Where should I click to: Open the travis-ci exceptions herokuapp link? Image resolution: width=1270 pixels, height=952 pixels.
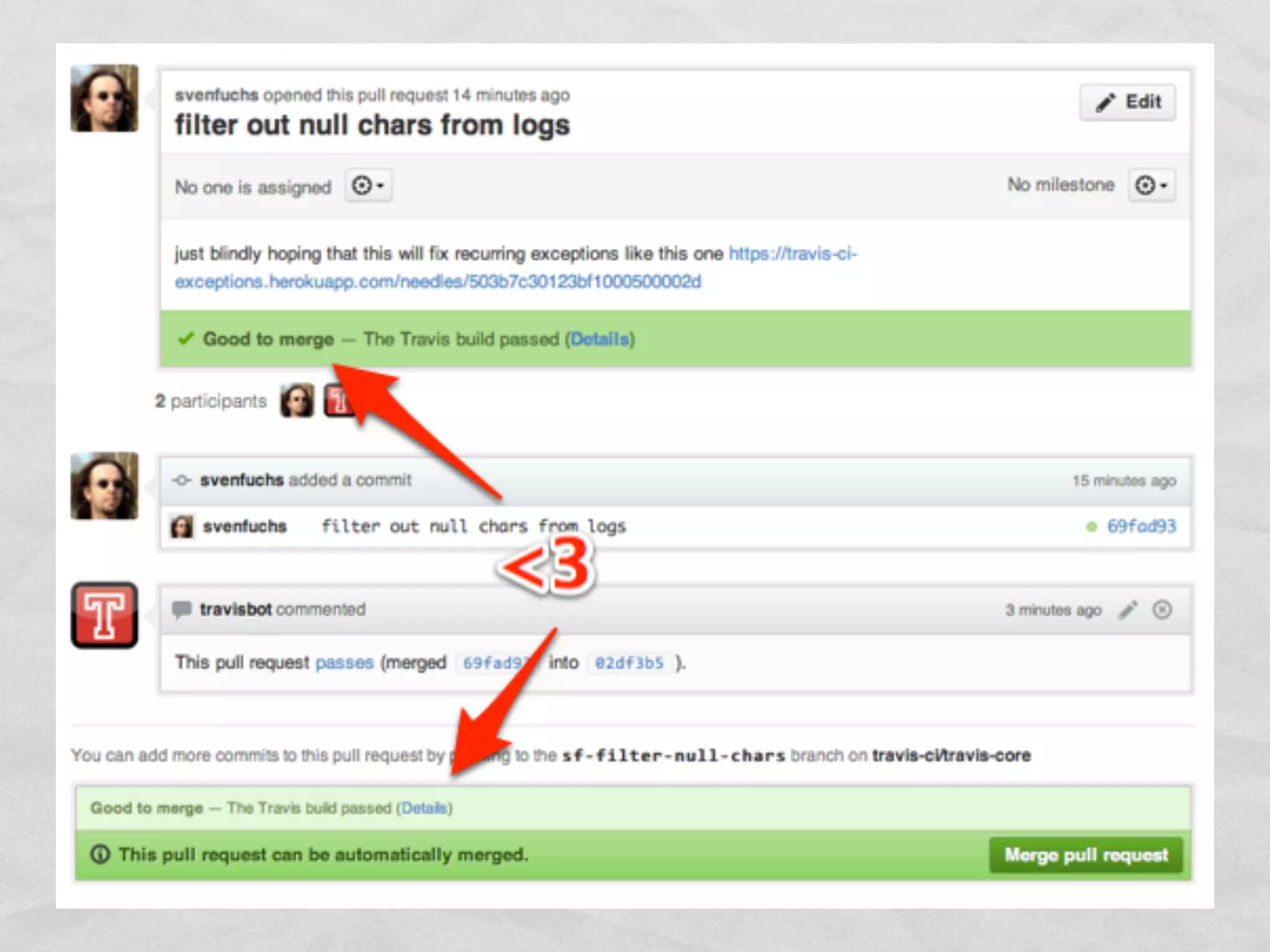[x=437, y=281]
